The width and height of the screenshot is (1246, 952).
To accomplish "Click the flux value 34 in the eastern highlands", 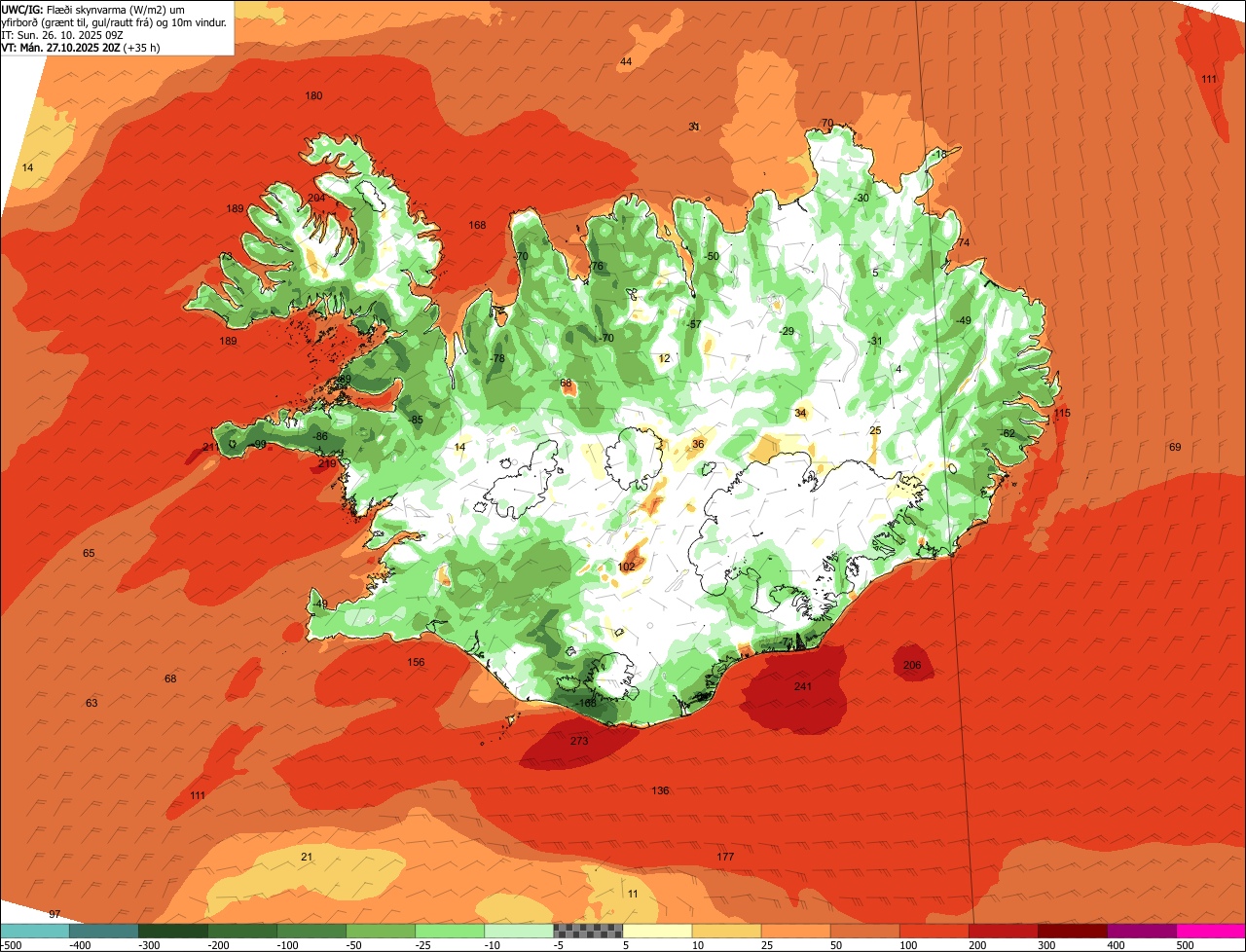I will [800, 413].
